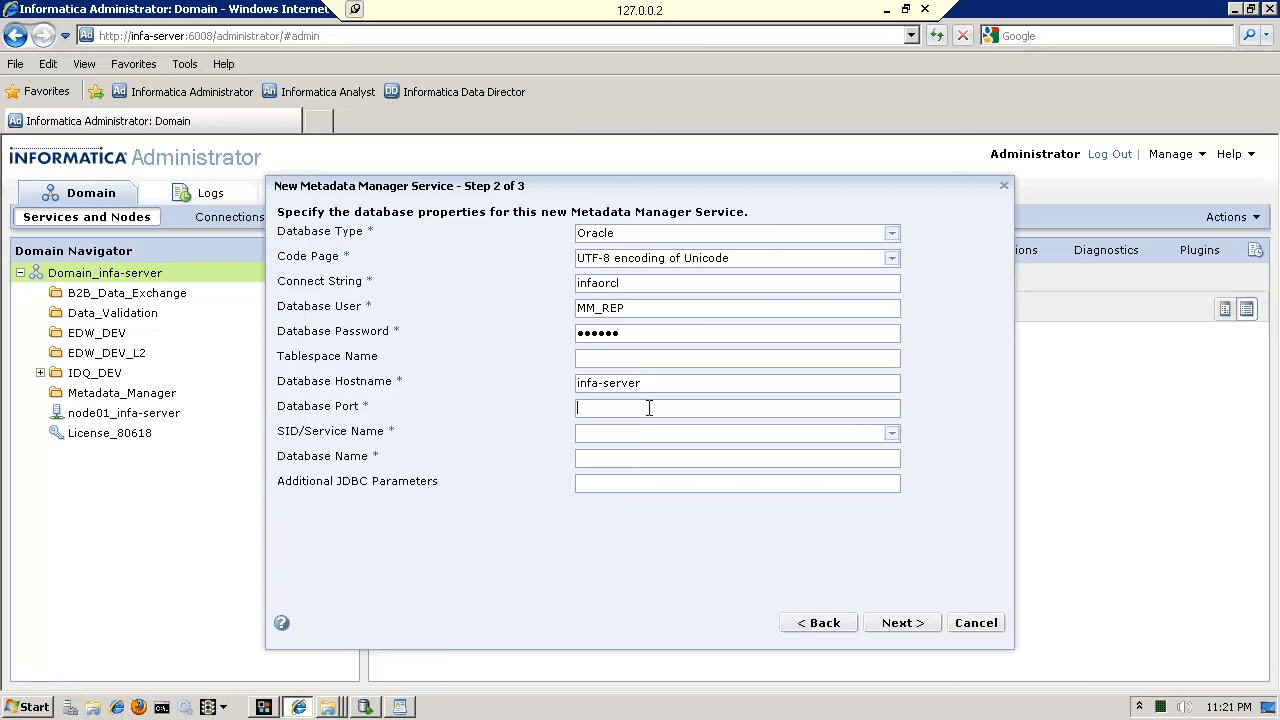Switch to the Domain tab
This screenshot has width=1280, height=720.
[80, 193]
